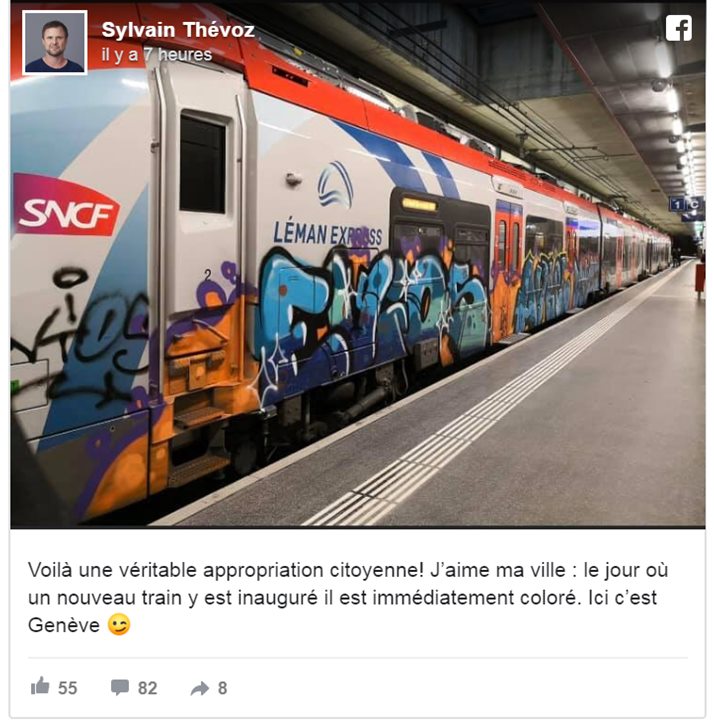The height and width of the screenshot is (726, 714).
Task: Click the Léman Express emblem above its name
Action: pyautogui.click(x=336, y=185)
